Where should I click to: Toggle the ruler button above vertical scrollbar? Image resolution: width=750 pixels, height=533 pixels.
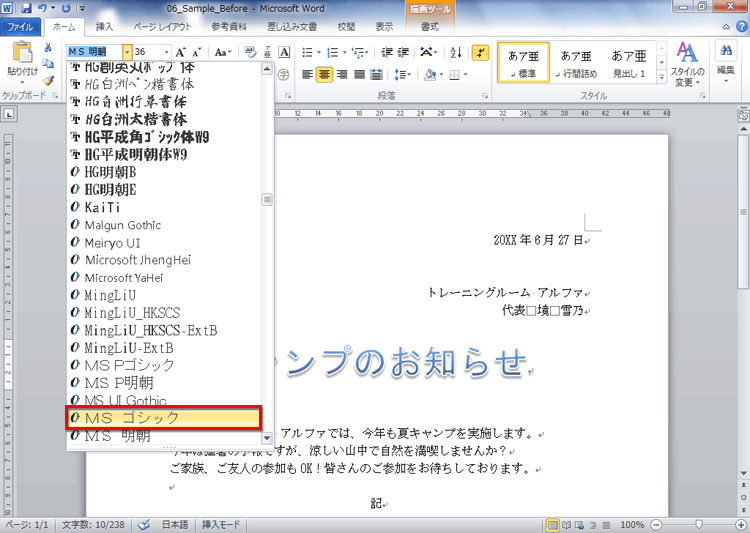[x=743, y=115]
